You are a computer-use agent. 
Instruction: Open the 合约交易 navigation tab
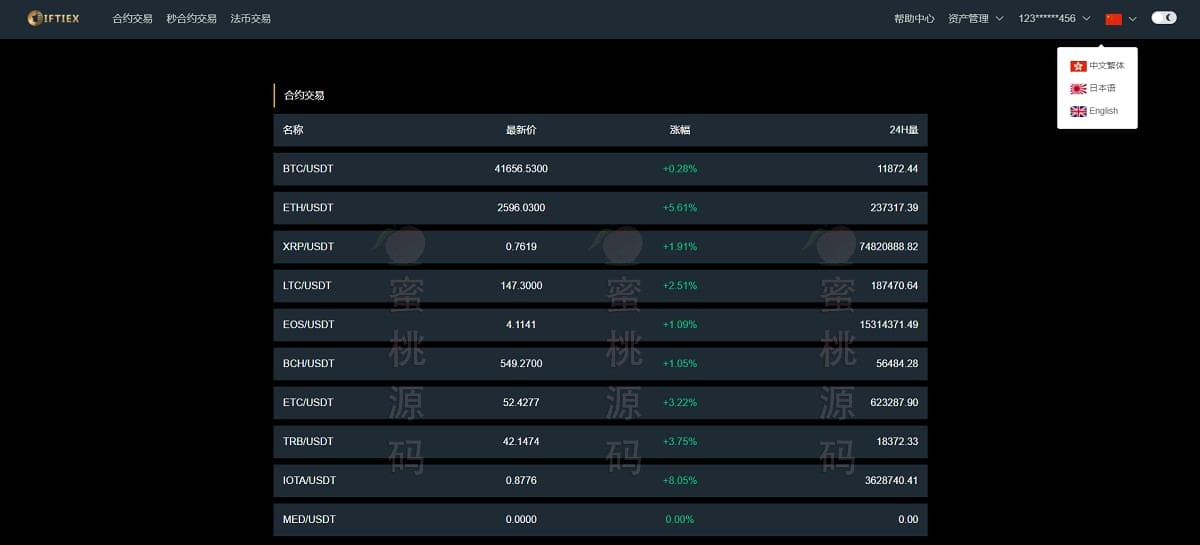(x=132, y=19)
